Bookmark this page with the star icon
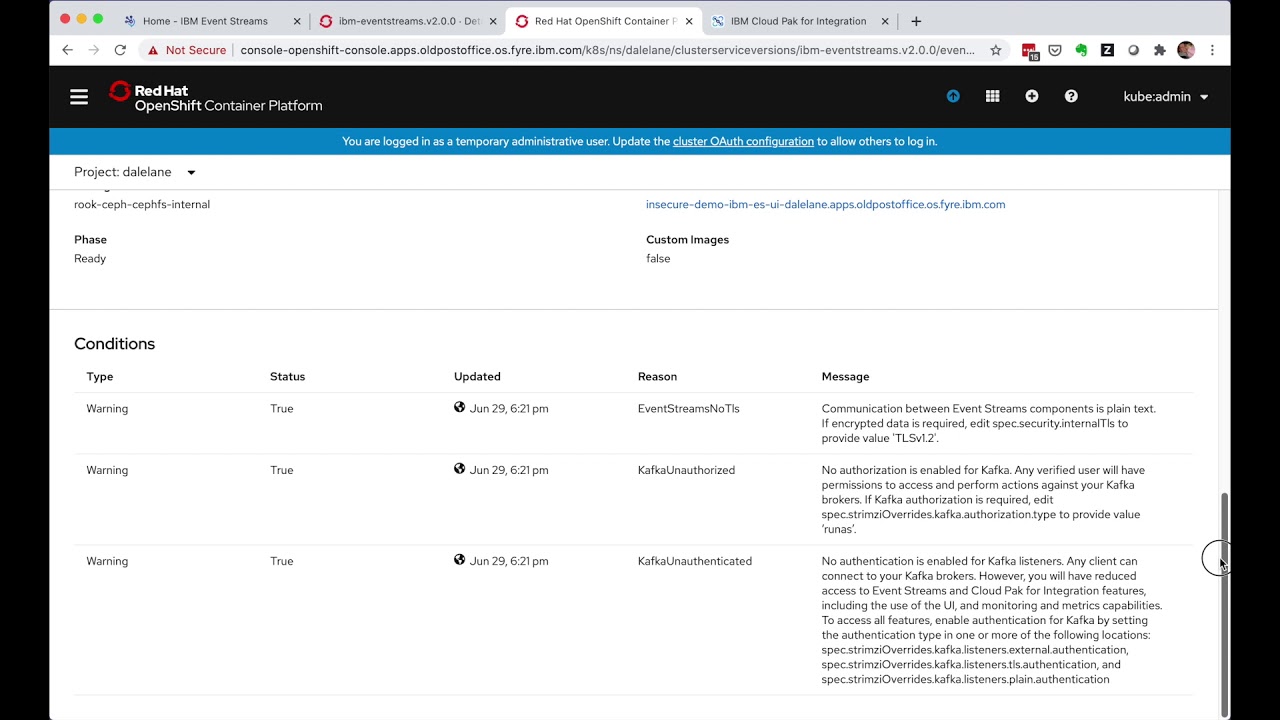Screen dimensions: 1280x720 tap(996, 50)
